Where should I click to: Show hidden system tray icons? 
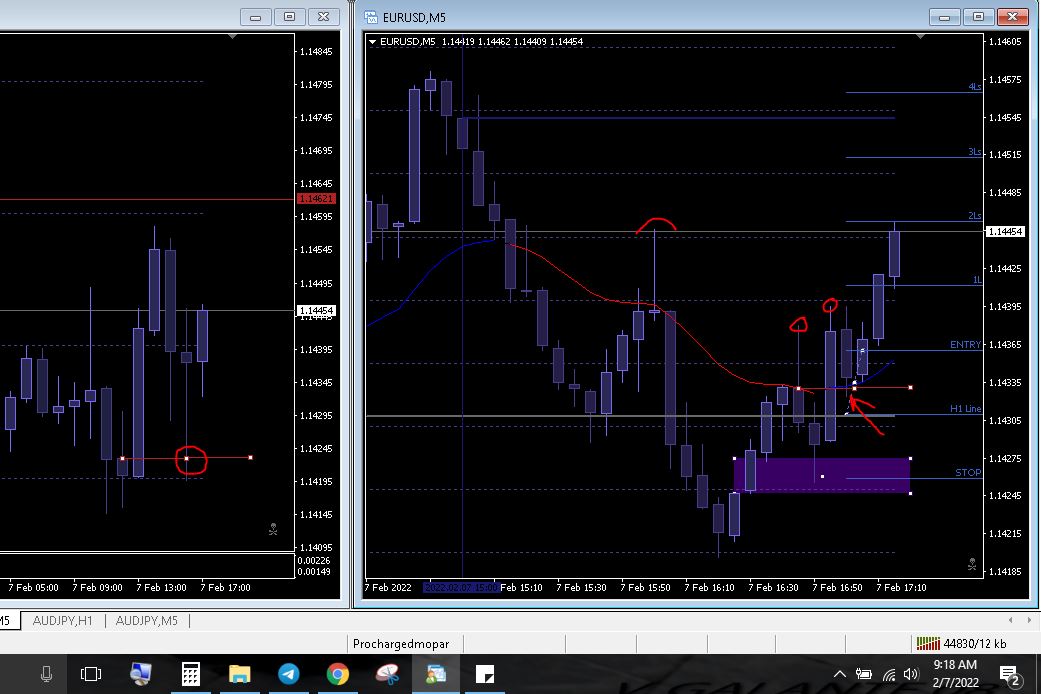coord(840,674)
